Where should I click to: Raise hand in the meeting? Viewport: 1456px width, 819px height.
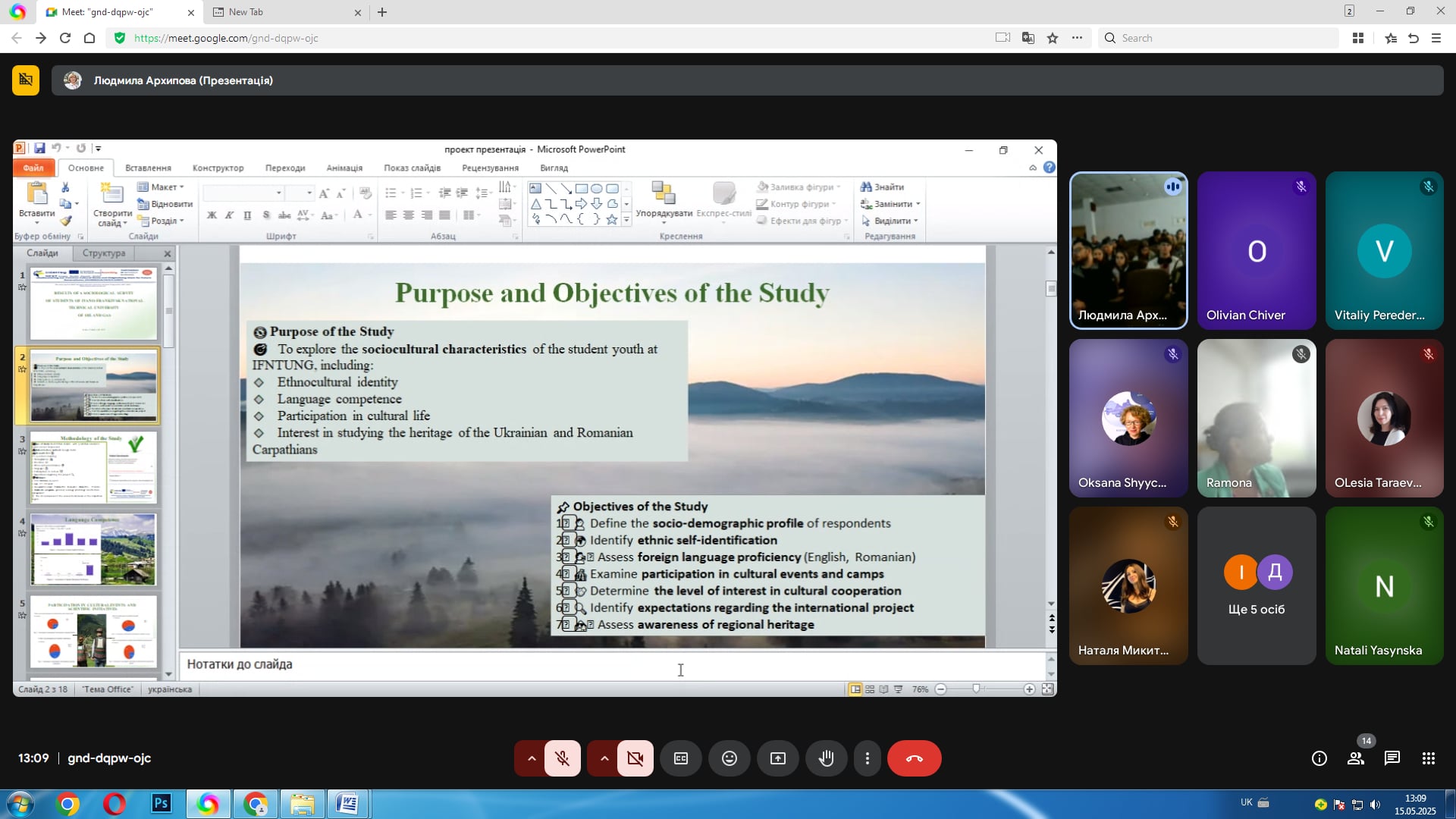pos(827,758)
